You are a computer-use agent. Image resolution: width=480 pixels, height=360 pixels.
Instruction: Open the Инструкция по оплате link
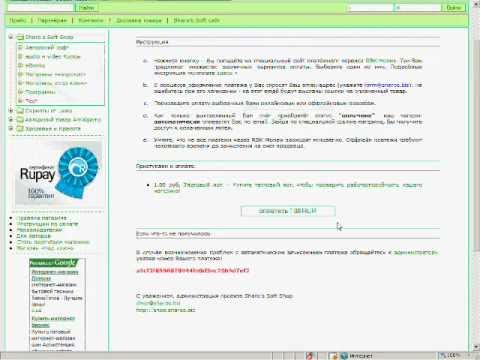tap(47, 224)
